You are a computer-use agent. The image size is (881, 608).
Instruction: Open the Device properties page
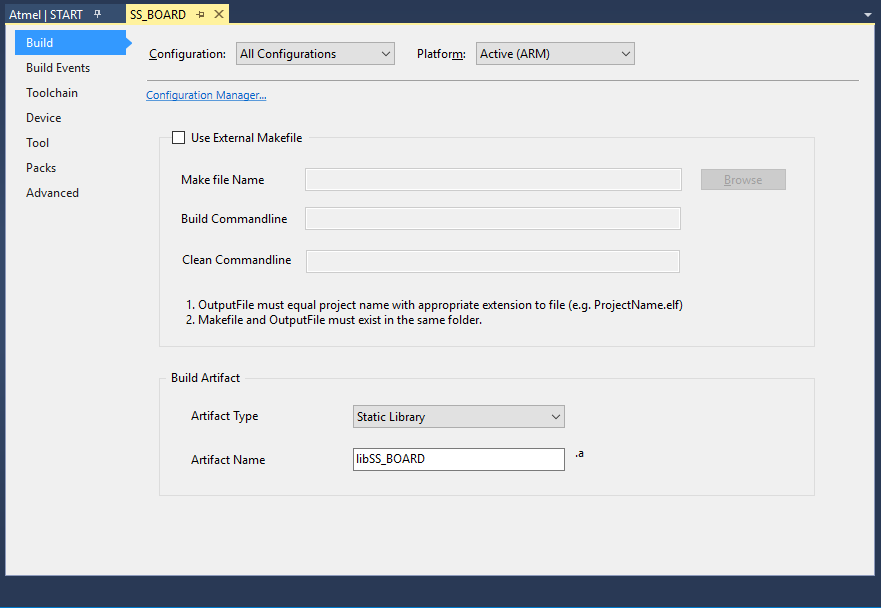(44, 118)
